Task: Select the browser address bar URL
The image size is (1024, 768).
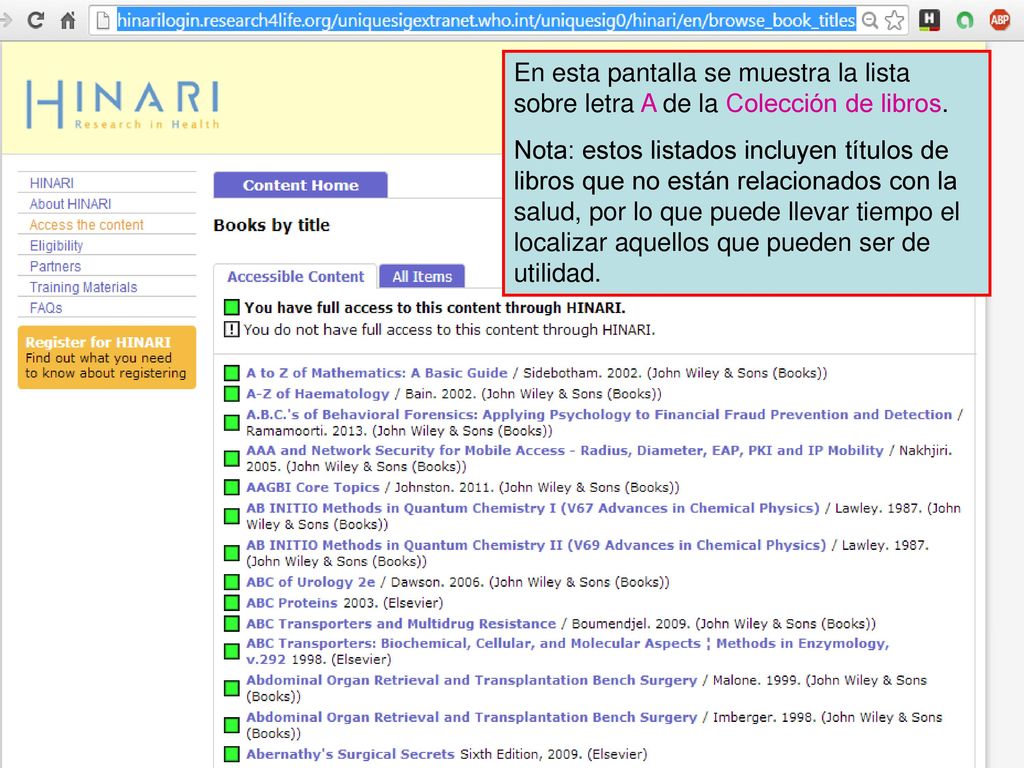Action: click(486, 20)
